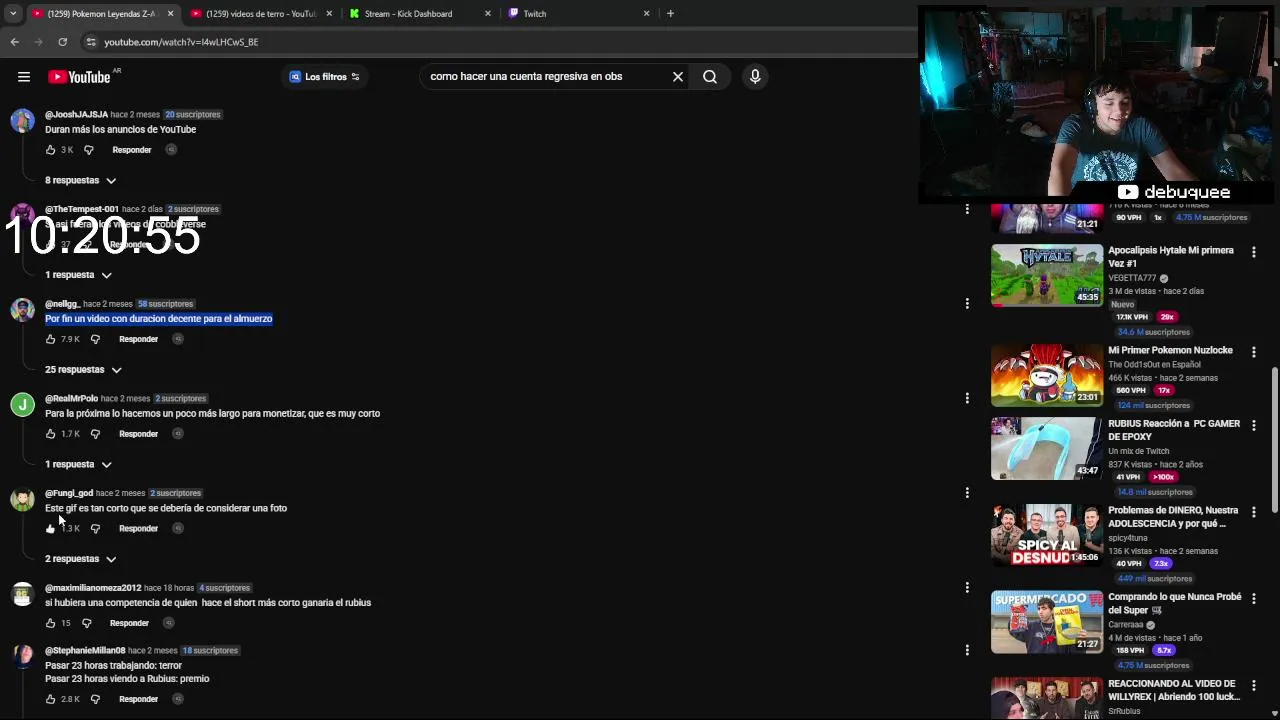Like the @nellgg_ comment
Viewport: 1280px width, 720px height.
[x=51, y=339]
